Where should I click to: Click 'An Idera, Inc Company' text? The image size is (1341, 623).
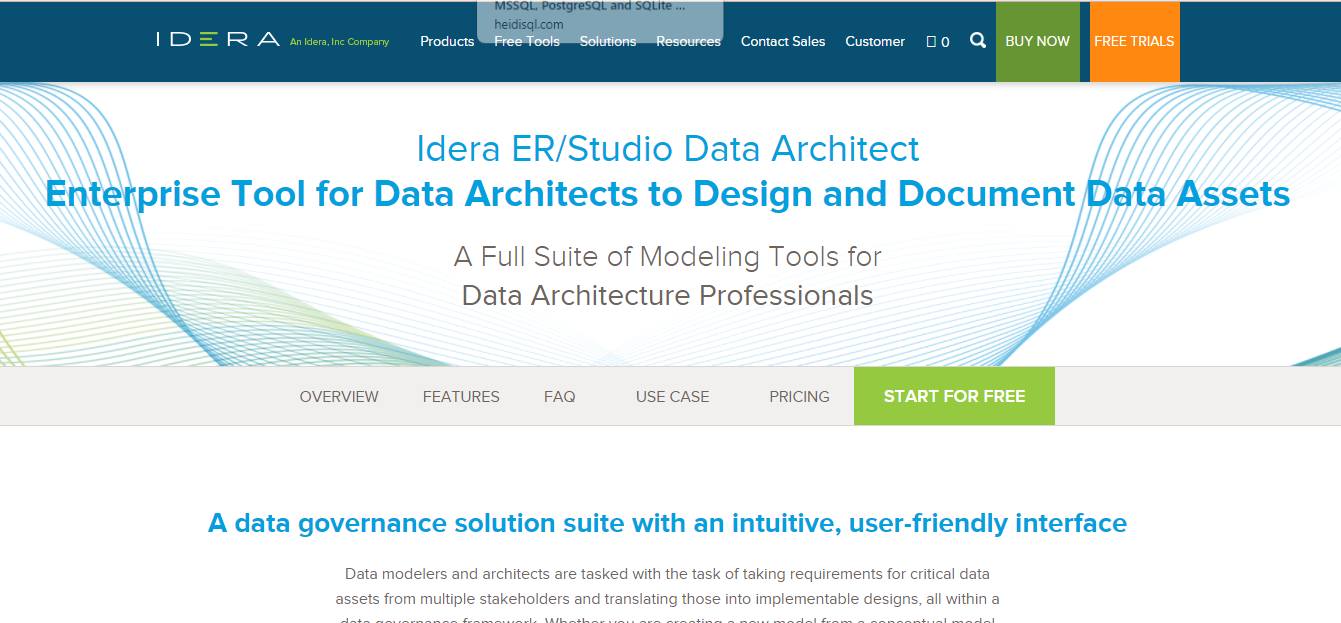tap(339, 42)
